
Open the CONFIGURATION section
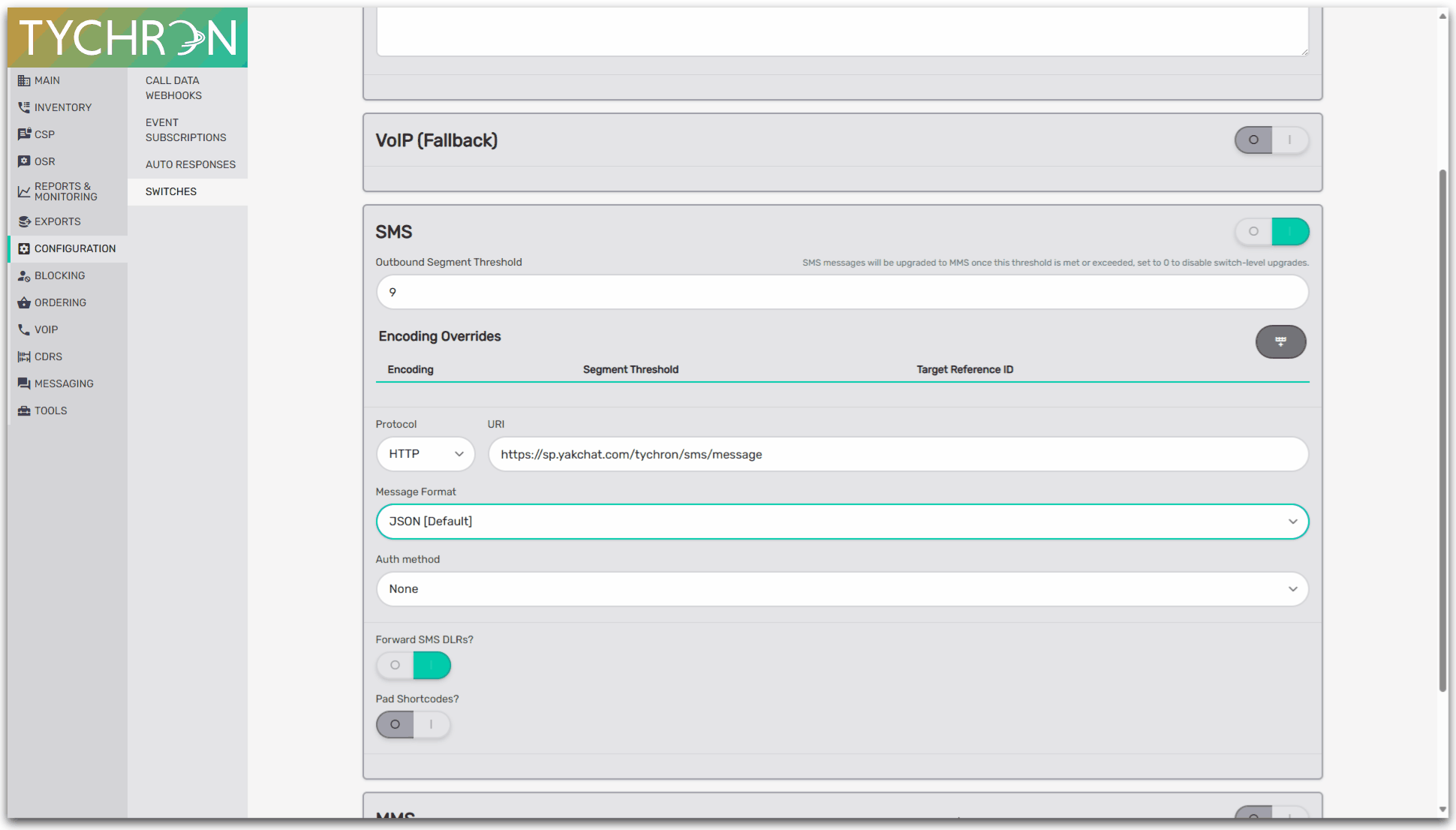click(x=68, y=248)
